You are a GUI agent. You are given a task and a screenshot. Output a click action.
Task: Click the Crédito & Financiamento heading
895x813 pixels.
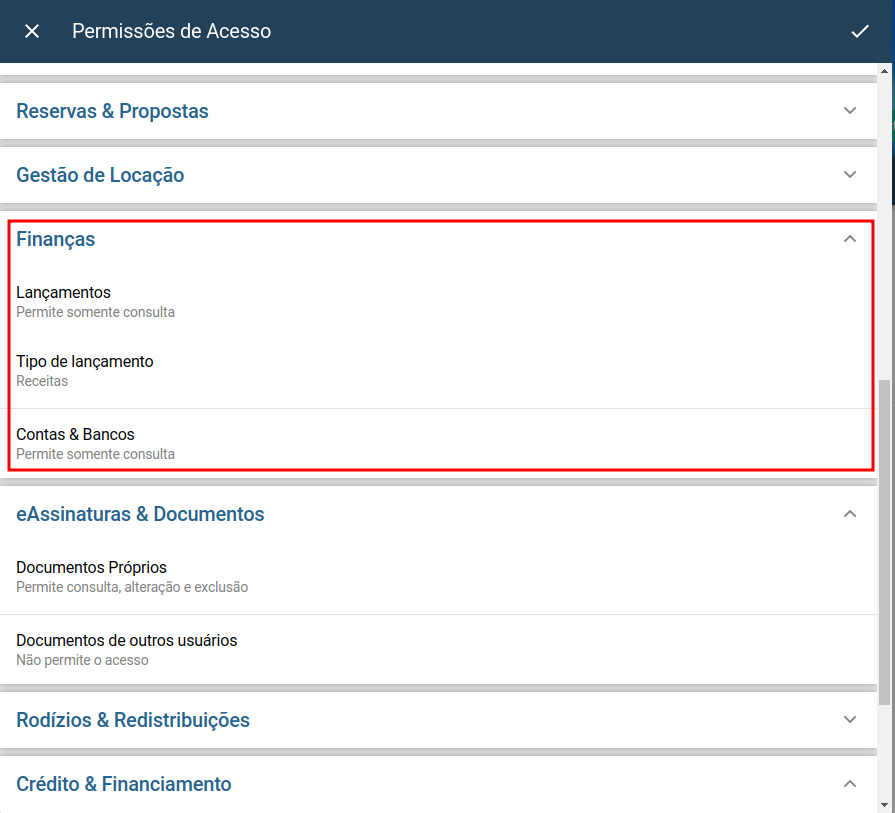pos(124,784)
